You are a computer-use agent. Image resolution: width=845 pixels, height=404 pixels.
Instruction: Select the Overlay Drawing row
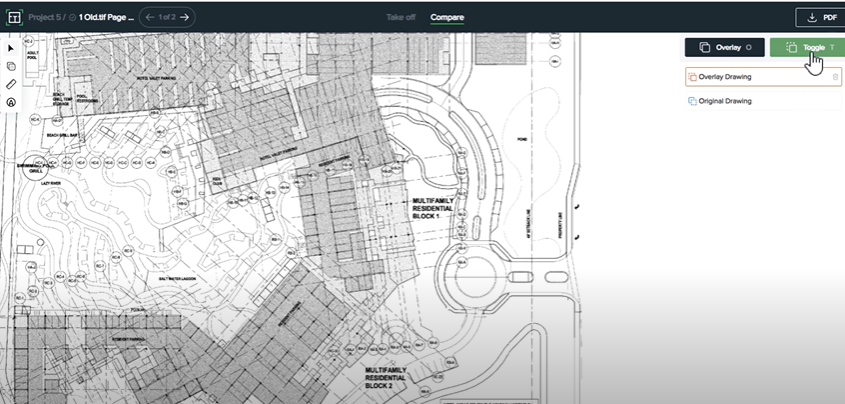tap(763, 77)
